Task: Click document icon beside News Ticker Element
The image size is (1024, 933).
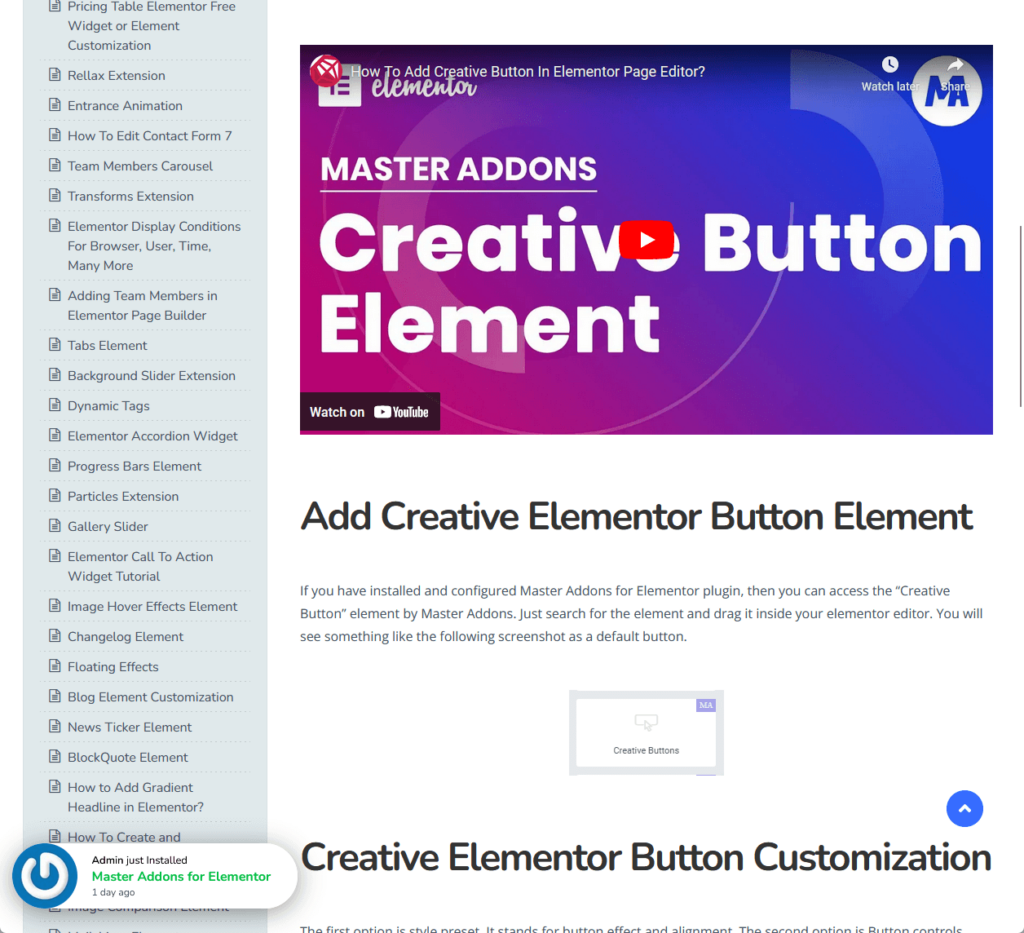Action: [55, 725]
